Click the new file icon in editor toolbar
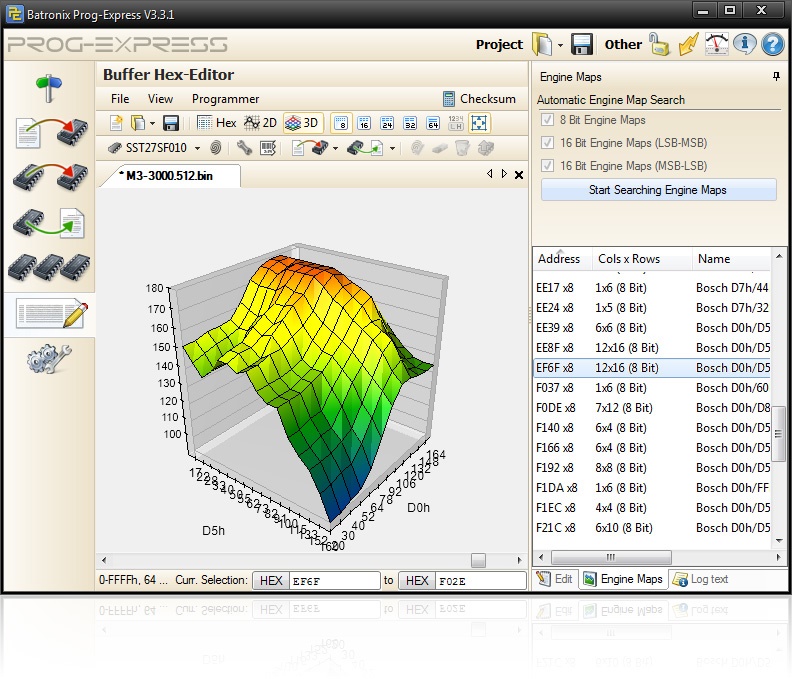This screenshot has width=792, height=679. pyautogui.click(x=116, y=123)
